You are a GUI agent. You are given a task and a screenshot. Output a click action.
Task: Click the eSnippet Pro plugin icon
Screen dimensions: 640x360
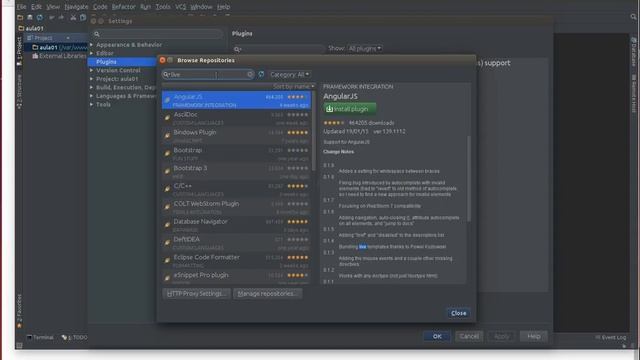click(x=167, y=278)
